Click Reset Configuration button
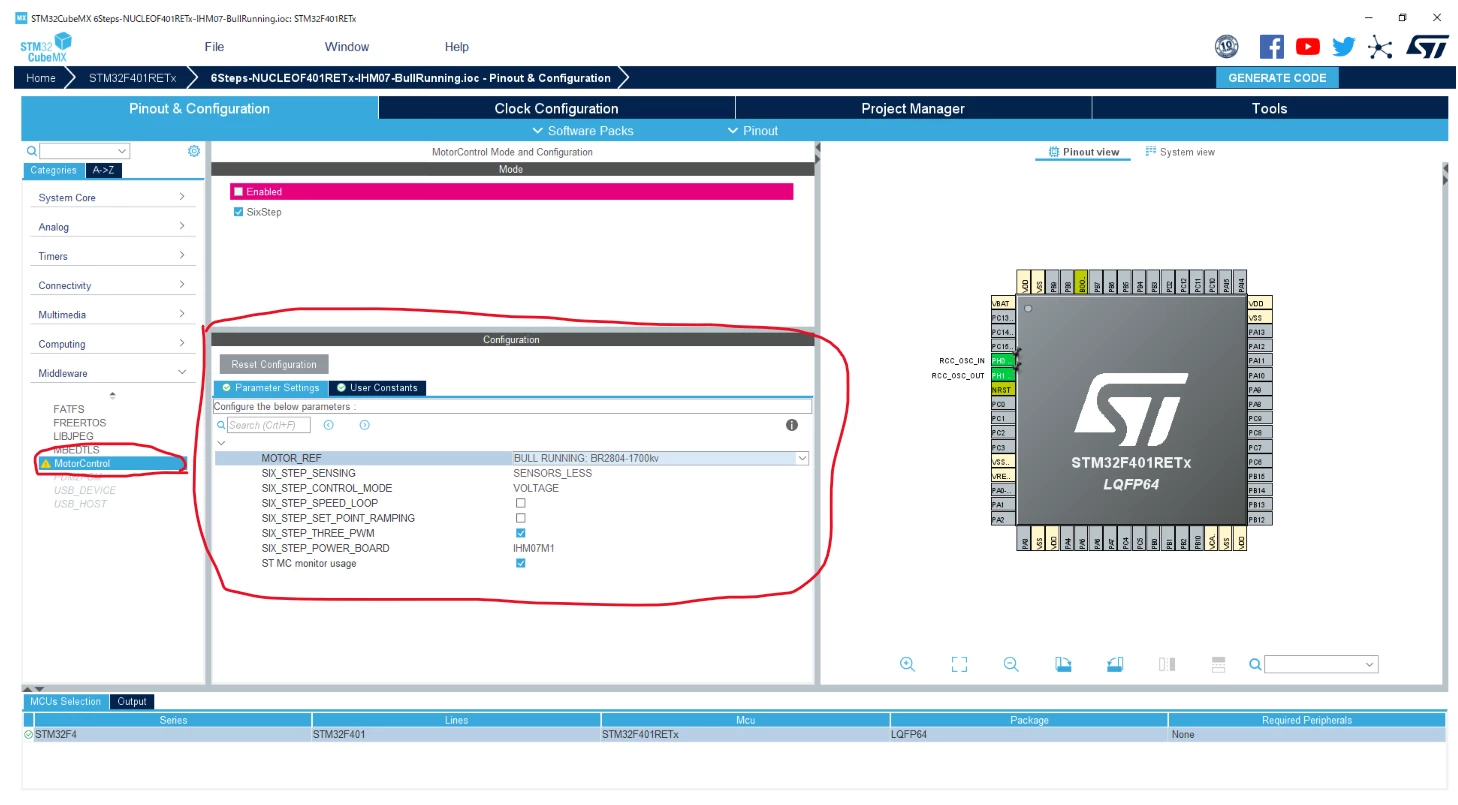1458x805 pixels. click(274, 364)
